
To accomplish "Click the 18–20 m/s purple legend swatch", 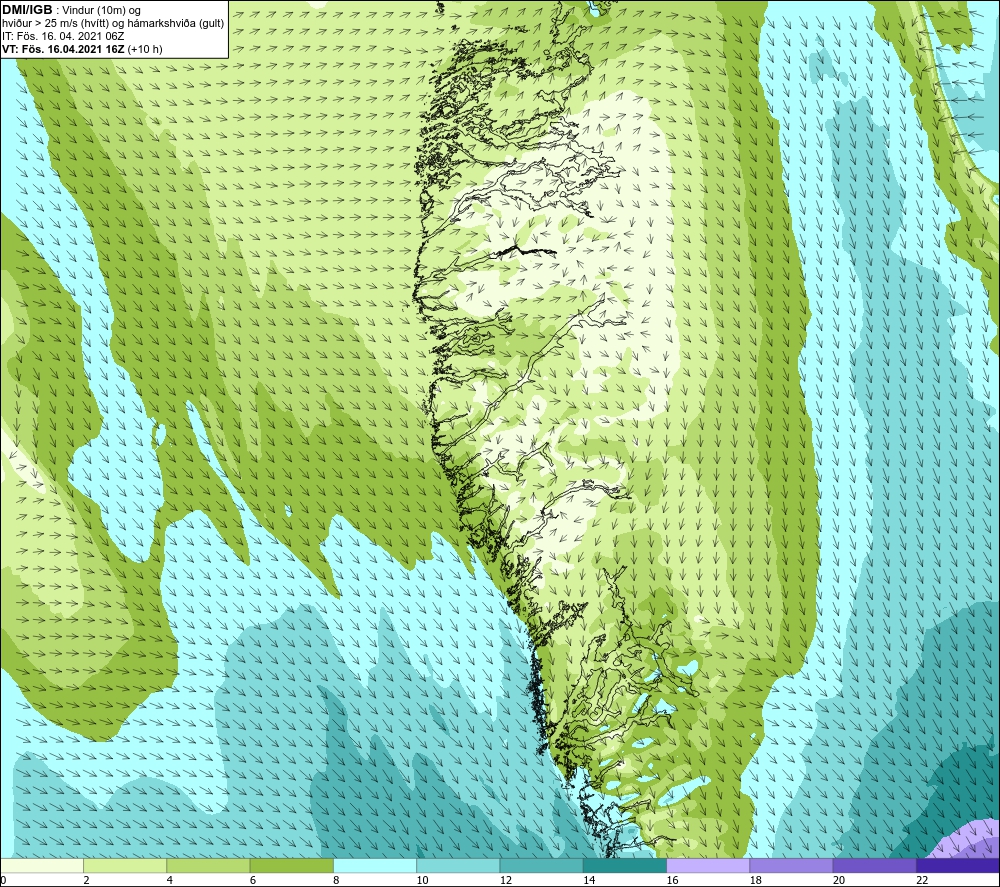I will click(x=791, y=866).
